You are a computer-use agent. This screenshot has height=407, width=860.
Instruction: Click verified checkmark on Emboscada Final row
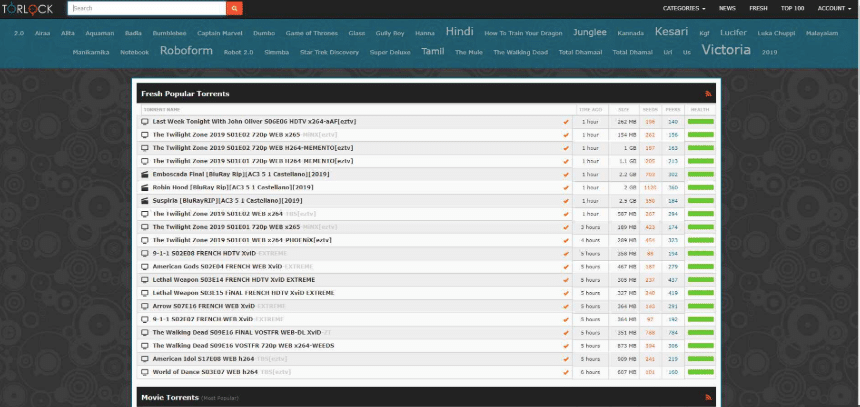(566, 174)
